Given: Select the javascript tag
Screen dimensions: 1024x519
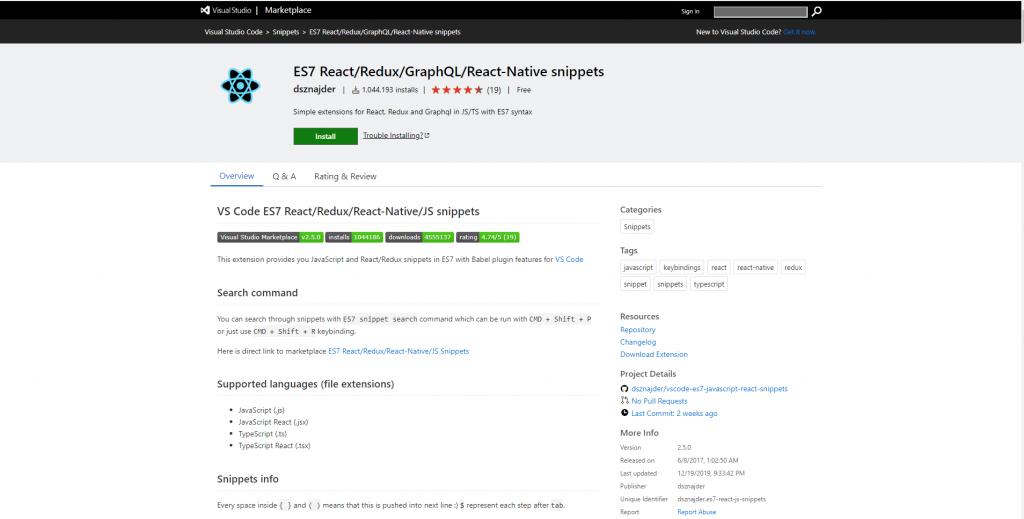Looking at the screenshot, I should (x=638, y=268).
